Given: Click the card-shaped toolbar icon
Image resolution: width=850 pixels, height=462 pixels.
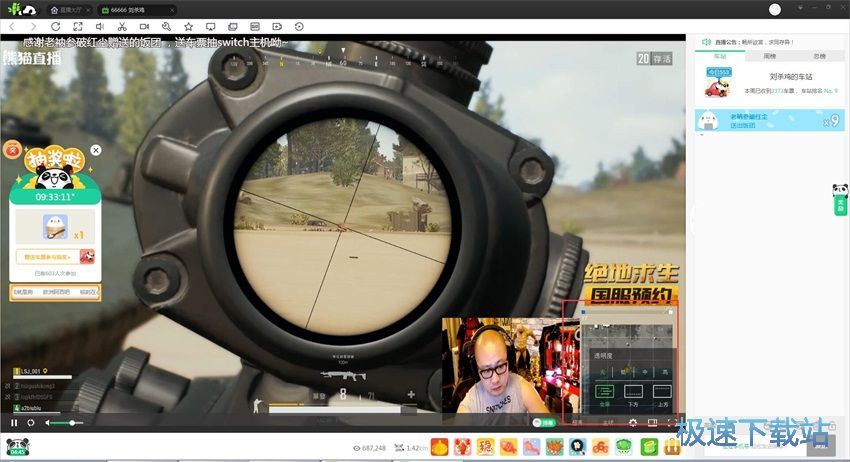Looking at the screenshot, I should 255,27.
